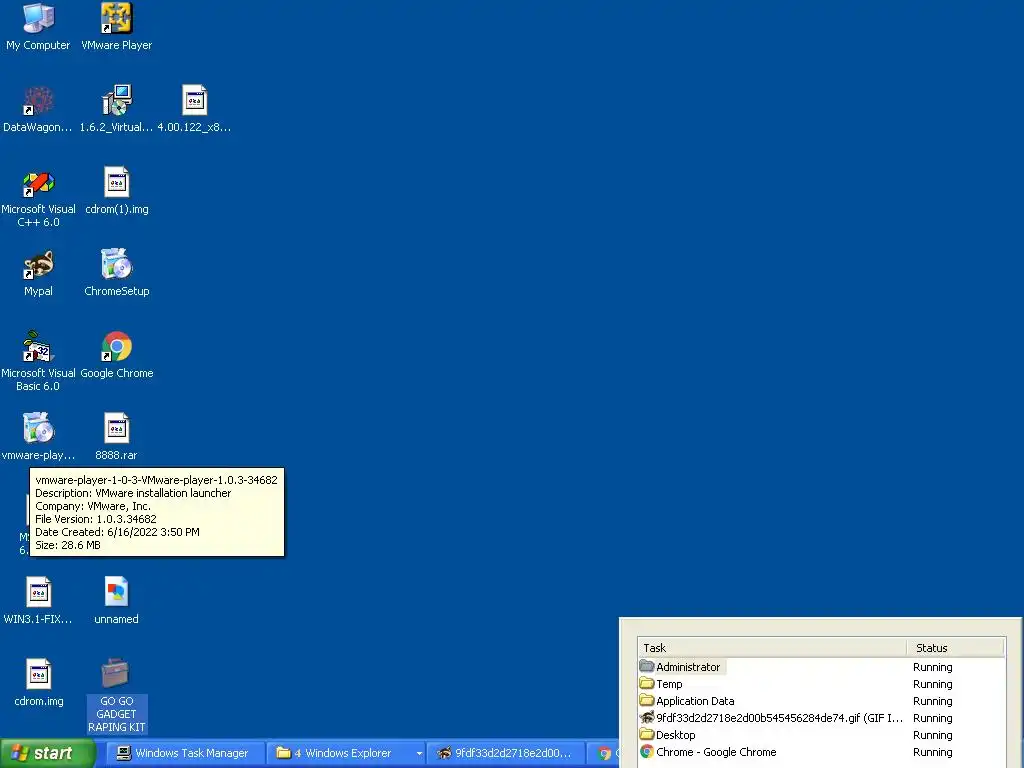This screenshot has height=768, width=1024.
Task: Click the Chrome taskbar button icon
Action: [x=605, y=754]
